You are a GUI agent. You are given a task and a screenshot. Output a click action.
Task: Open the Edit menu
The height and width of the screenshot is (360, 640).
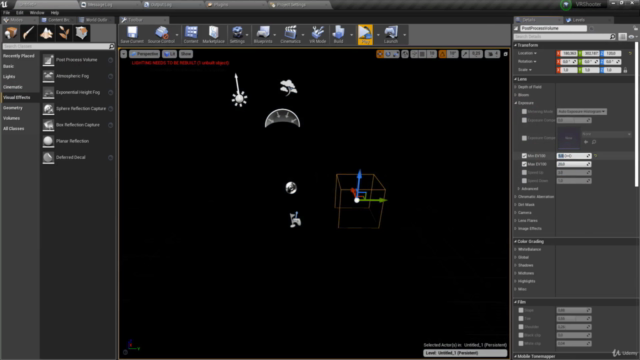tap(20, 13)
